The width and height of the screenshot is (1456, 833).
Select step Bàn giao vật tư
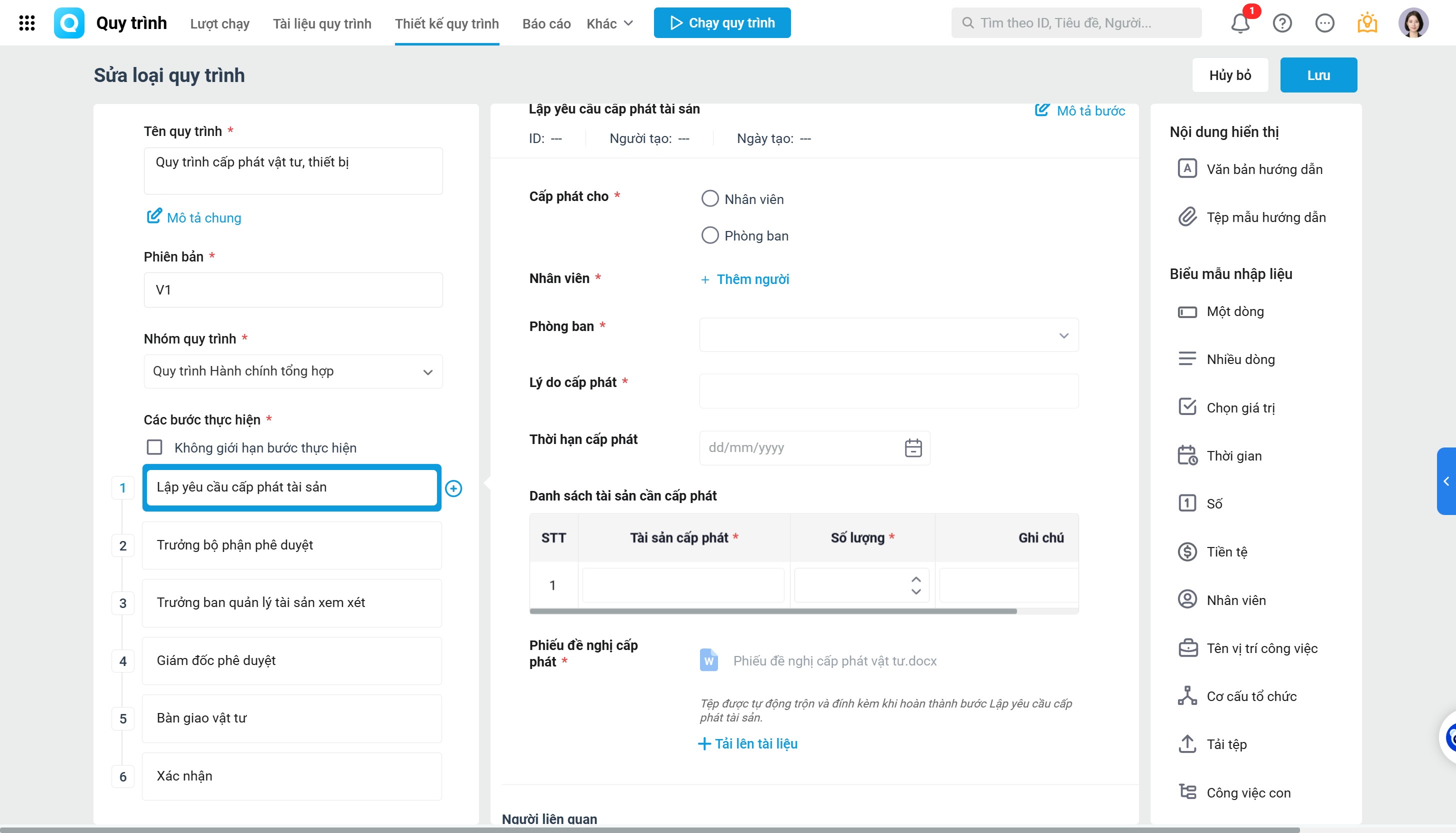292,718
